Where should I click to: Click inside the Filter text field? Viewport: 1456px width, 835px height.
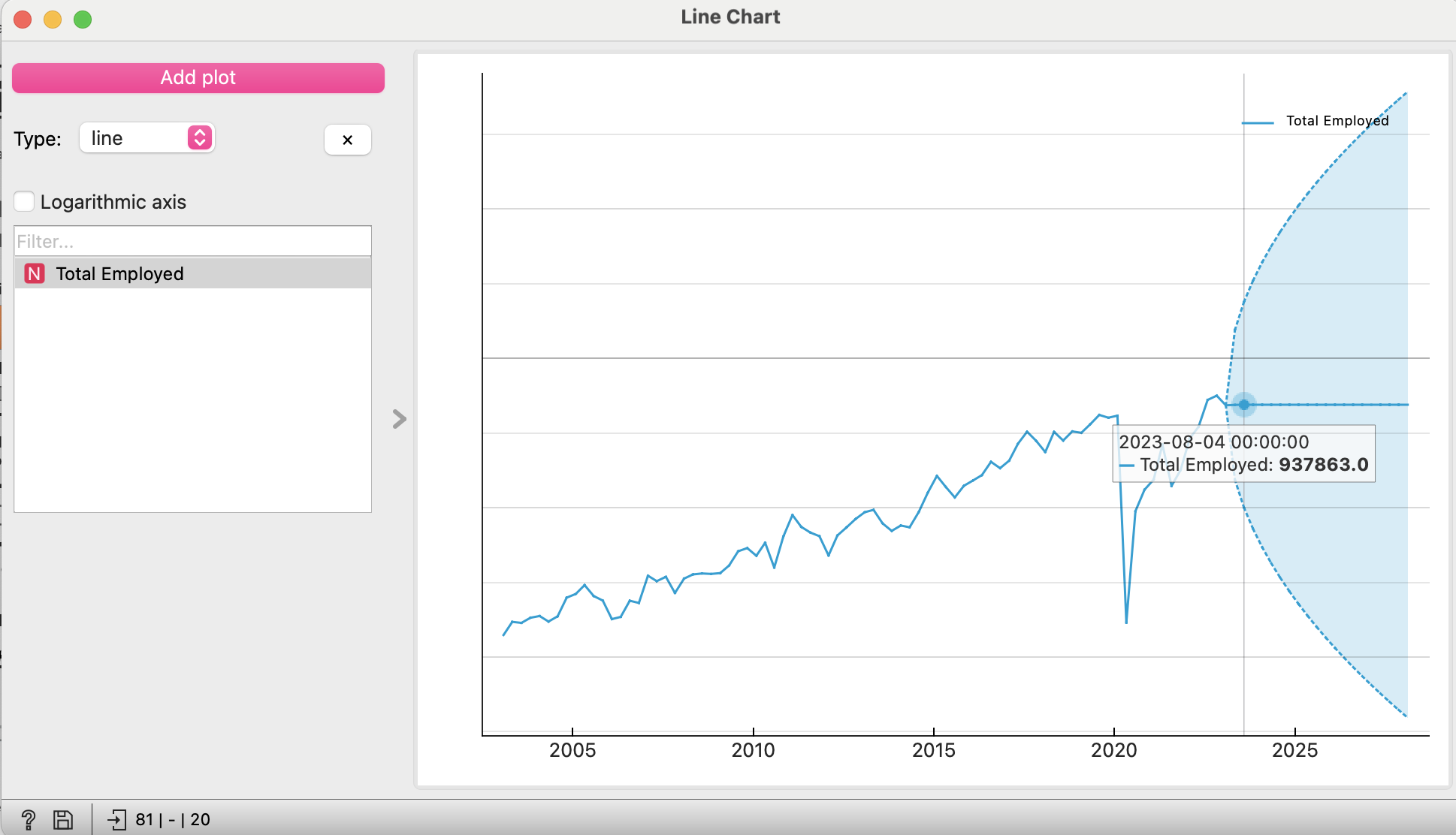coord(192,240)
